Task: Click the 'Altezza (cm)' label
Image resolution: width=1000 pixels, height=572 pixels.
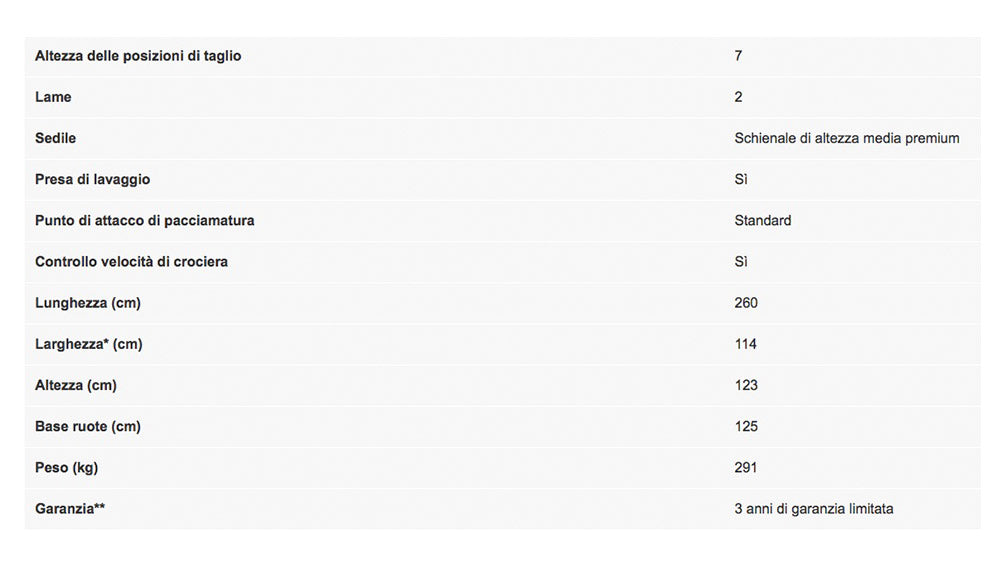Action: point(76,385)
